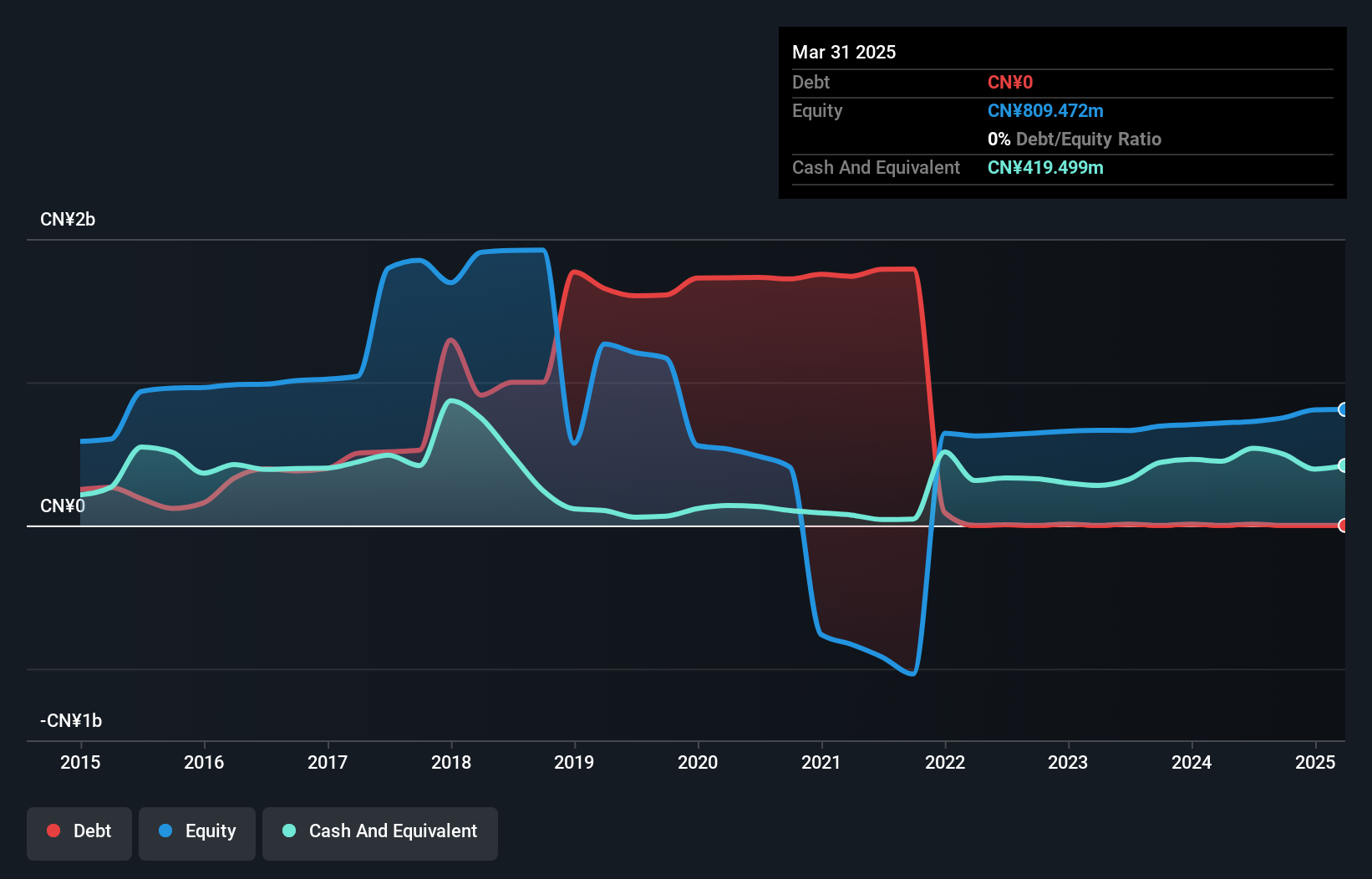The image size is (1372, 879).
Task: Click the Equity row label in tooltip
Action: point(817,111)
